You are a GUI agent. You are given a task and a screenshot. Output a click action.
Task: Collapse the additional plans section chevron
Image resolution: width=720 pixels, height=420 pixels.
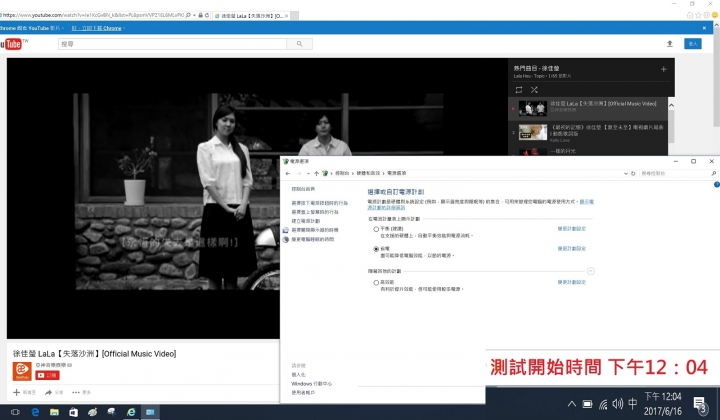pos(591,271)
